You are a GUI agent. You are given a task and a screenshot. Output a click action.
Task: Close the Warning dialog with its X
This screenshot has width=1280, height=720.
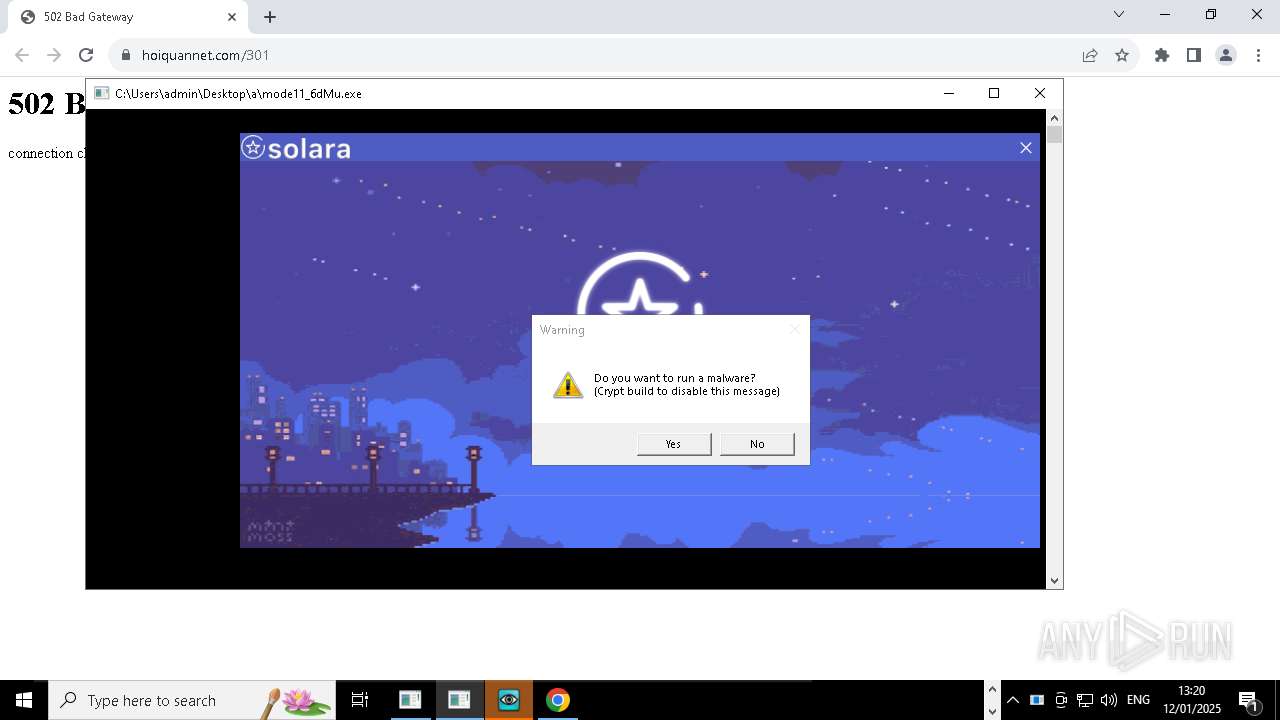[795, 329]
